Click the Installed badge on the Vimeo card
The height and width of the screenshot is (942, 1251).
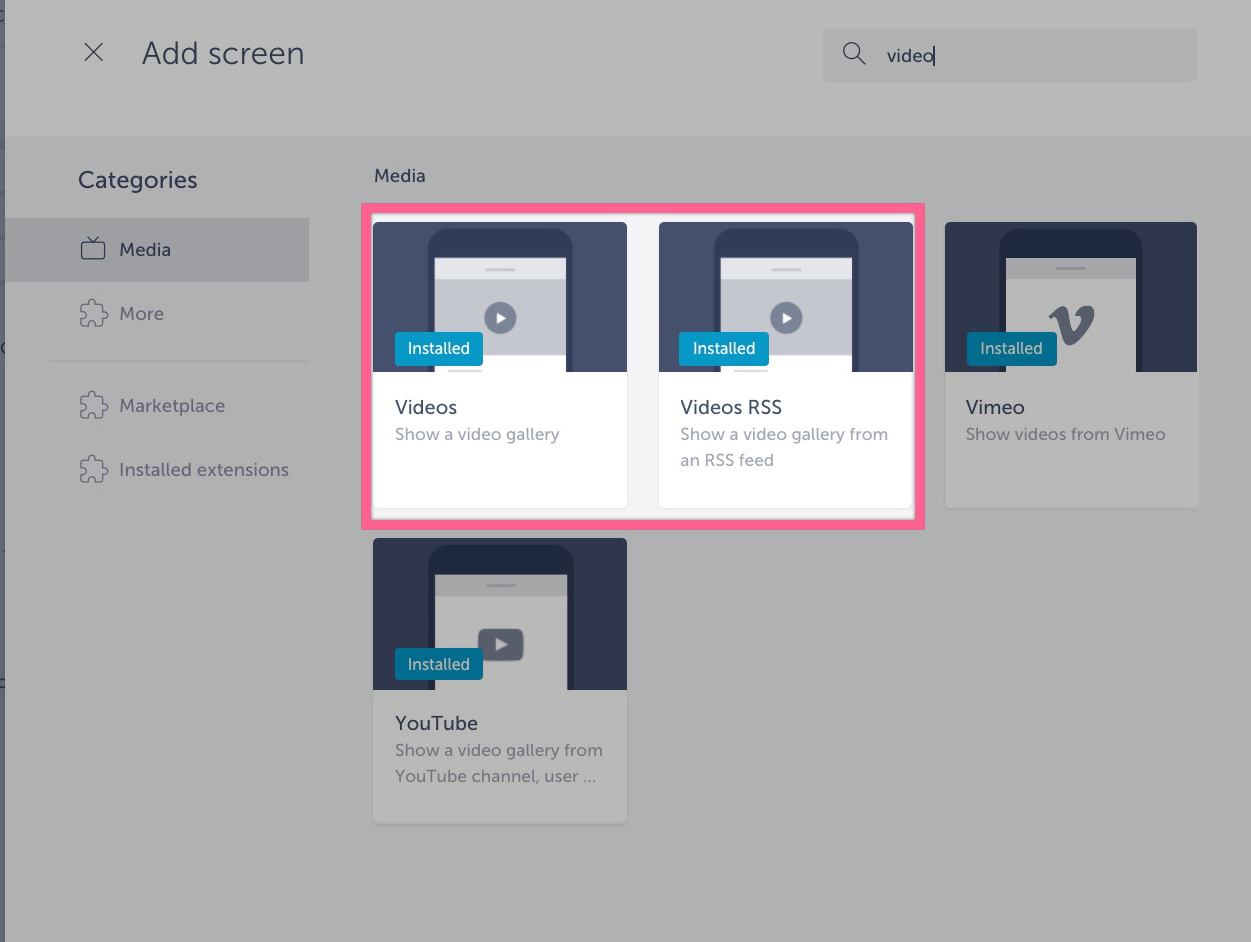point(1011,348)
